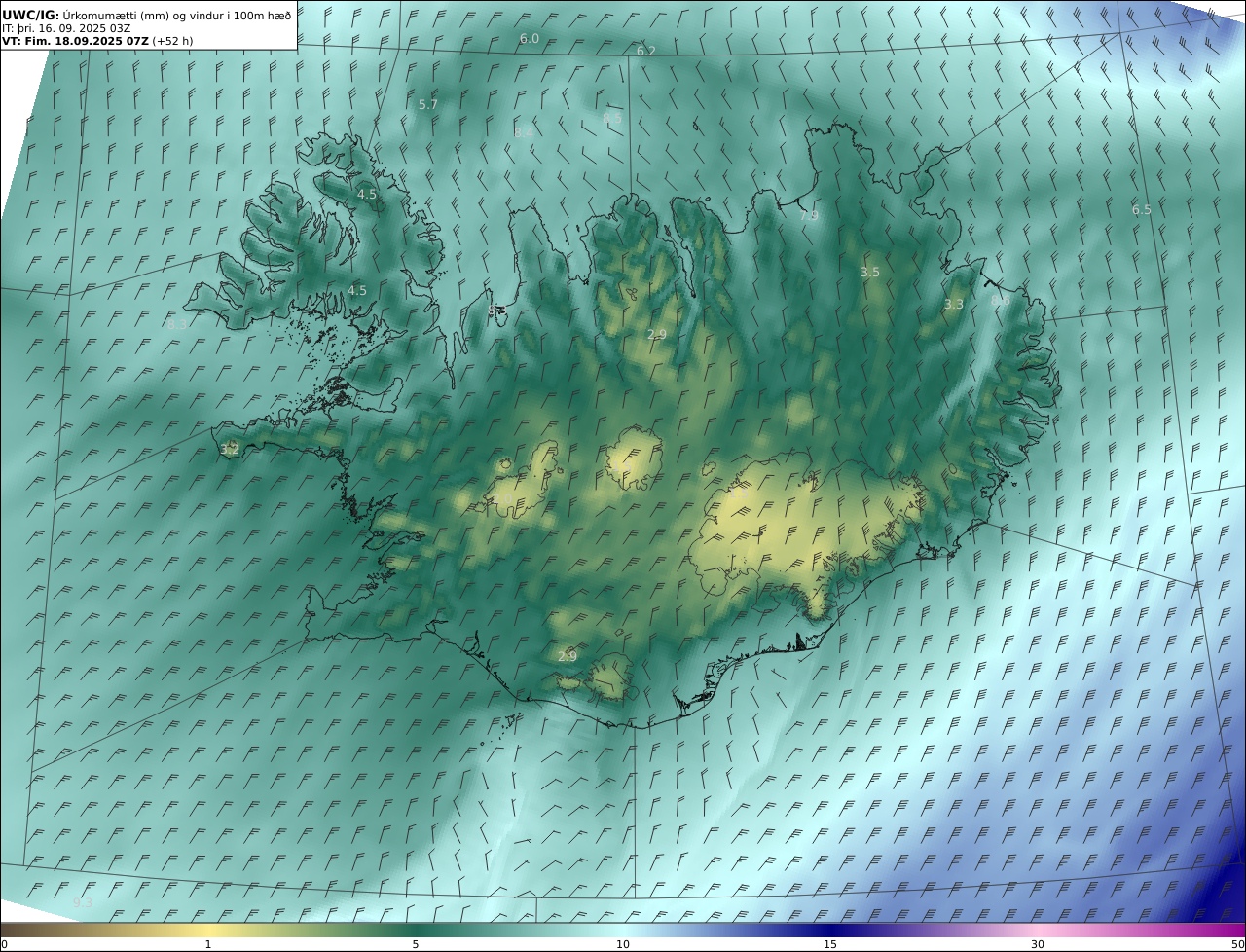
Task: Click the 5 tick on the color scale
Action: coord(416,944)
